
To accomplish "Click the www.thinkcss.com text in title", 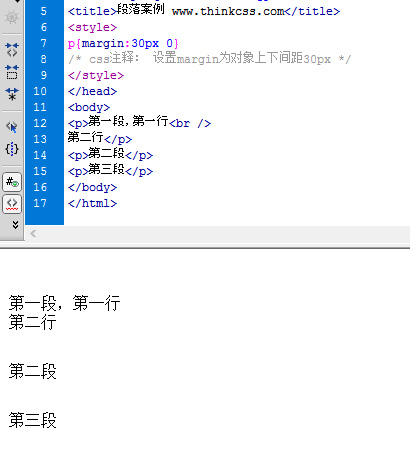I will [228, 11].
